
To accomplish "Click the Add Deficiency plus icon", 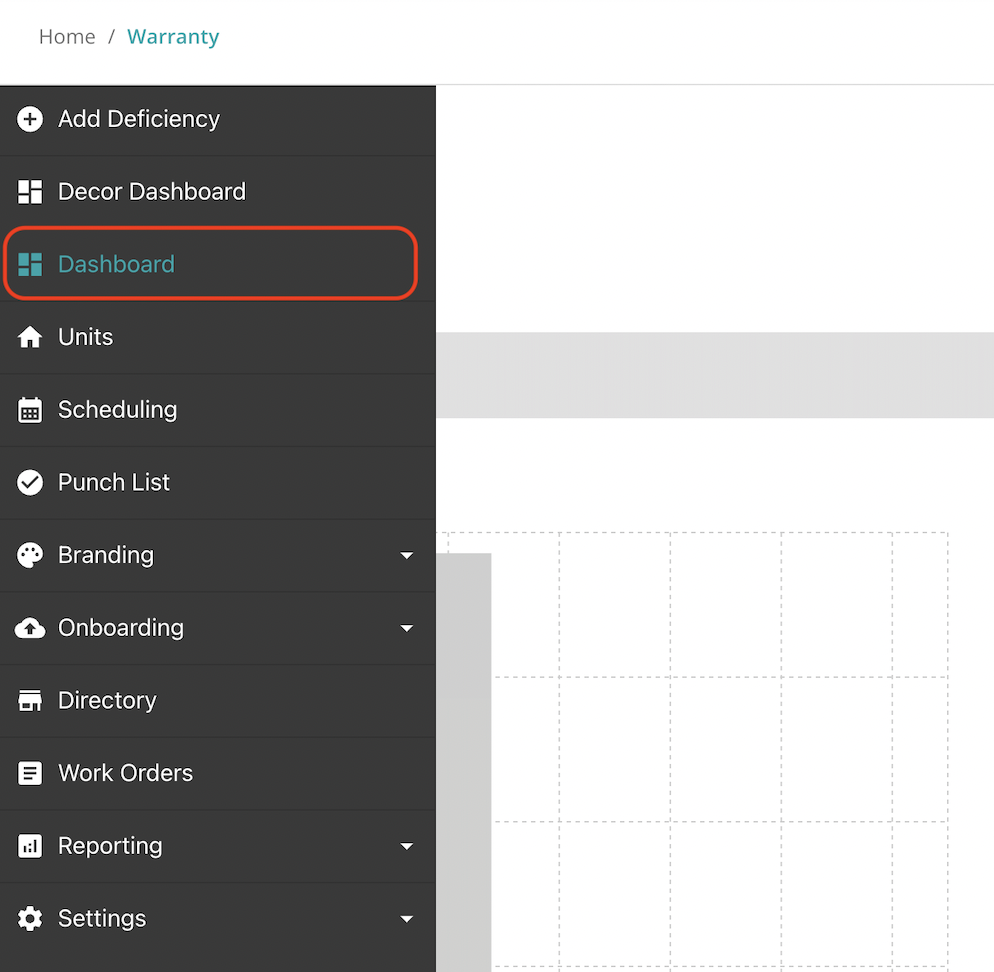I will tap(30, 119).
